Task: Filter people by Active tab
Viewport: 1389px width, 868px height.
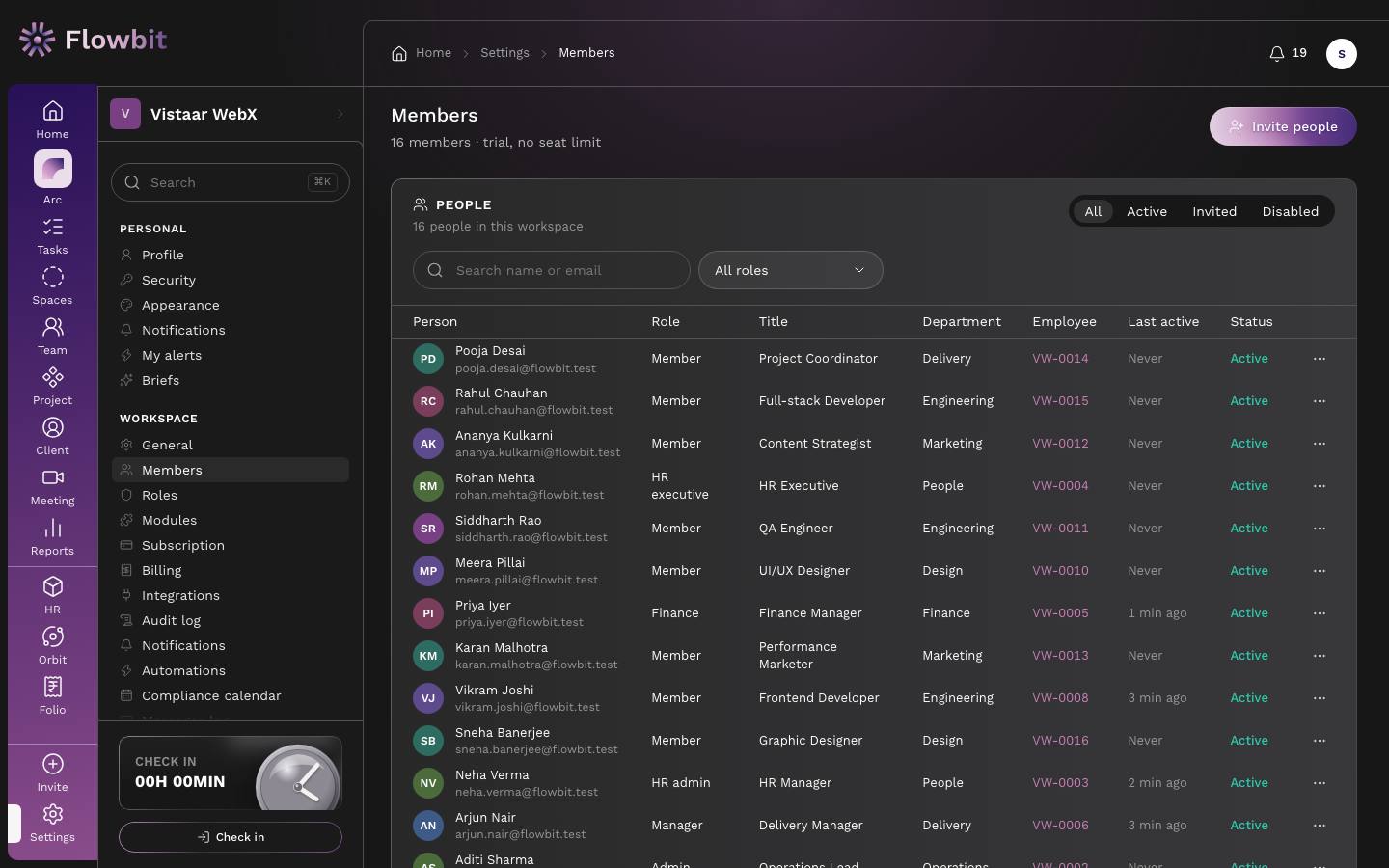Action: [x=1147, y=211]
